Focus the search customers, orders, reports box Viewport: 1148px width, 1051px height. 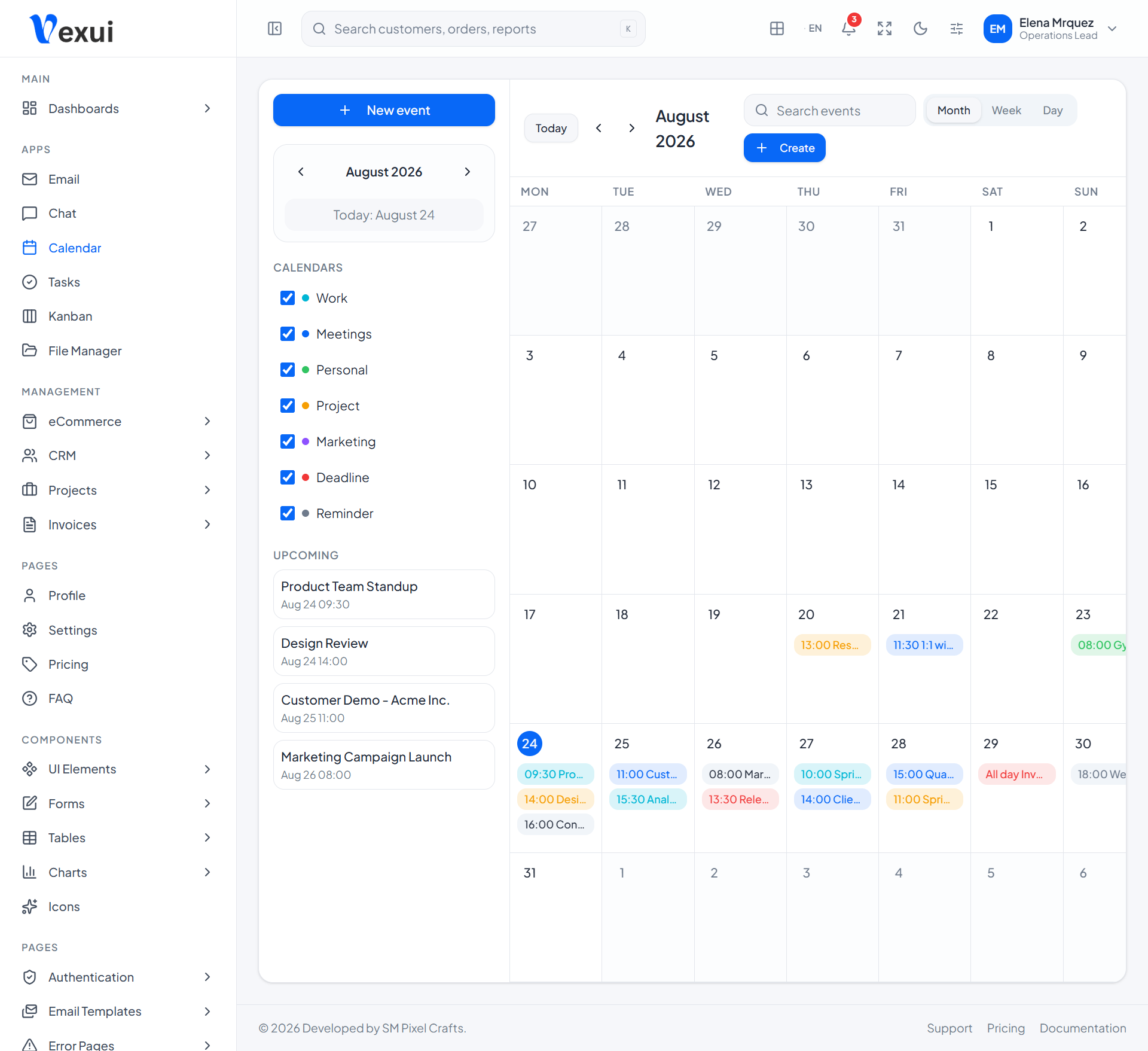click(473, 29)
